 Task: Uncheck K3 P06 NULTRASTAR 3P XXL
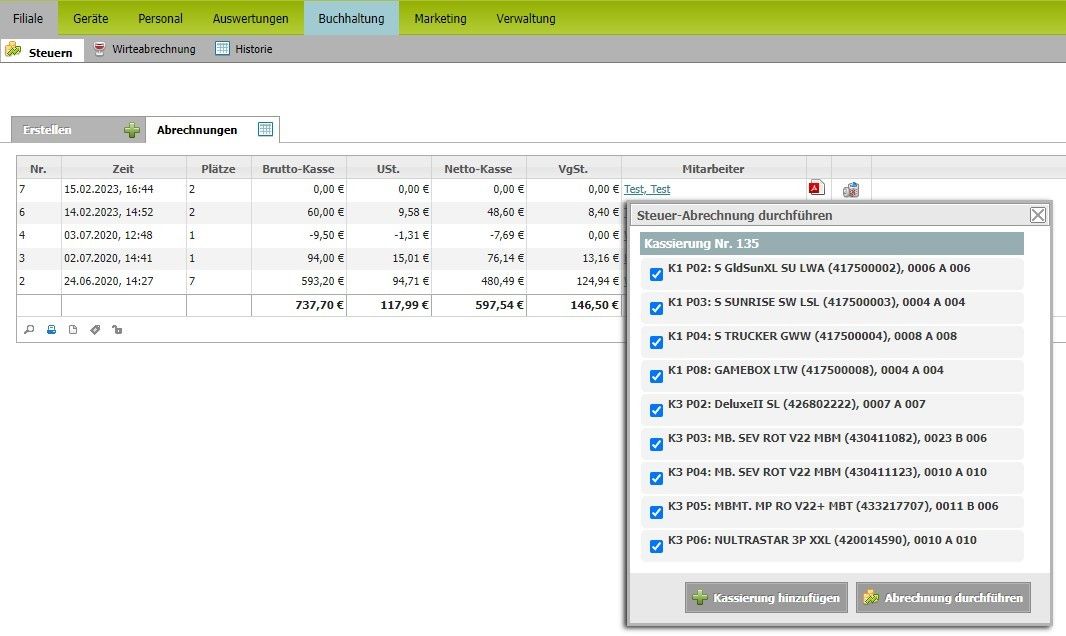(656, 546)
